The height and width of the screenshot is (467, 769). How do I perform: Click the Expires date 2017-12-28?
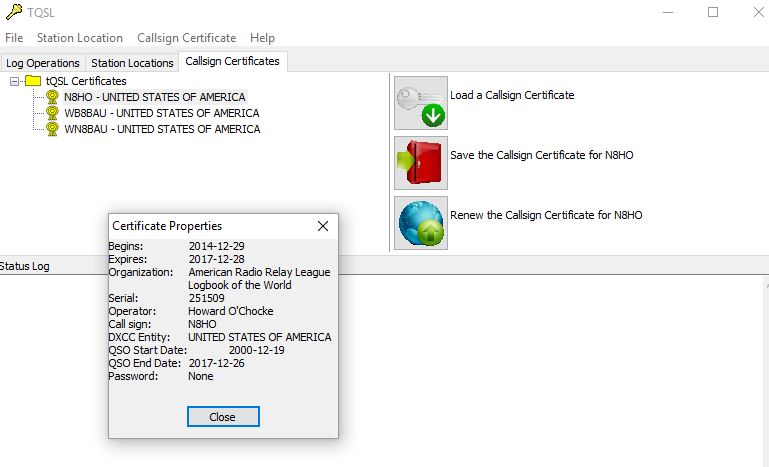click(x=216, y=259)
